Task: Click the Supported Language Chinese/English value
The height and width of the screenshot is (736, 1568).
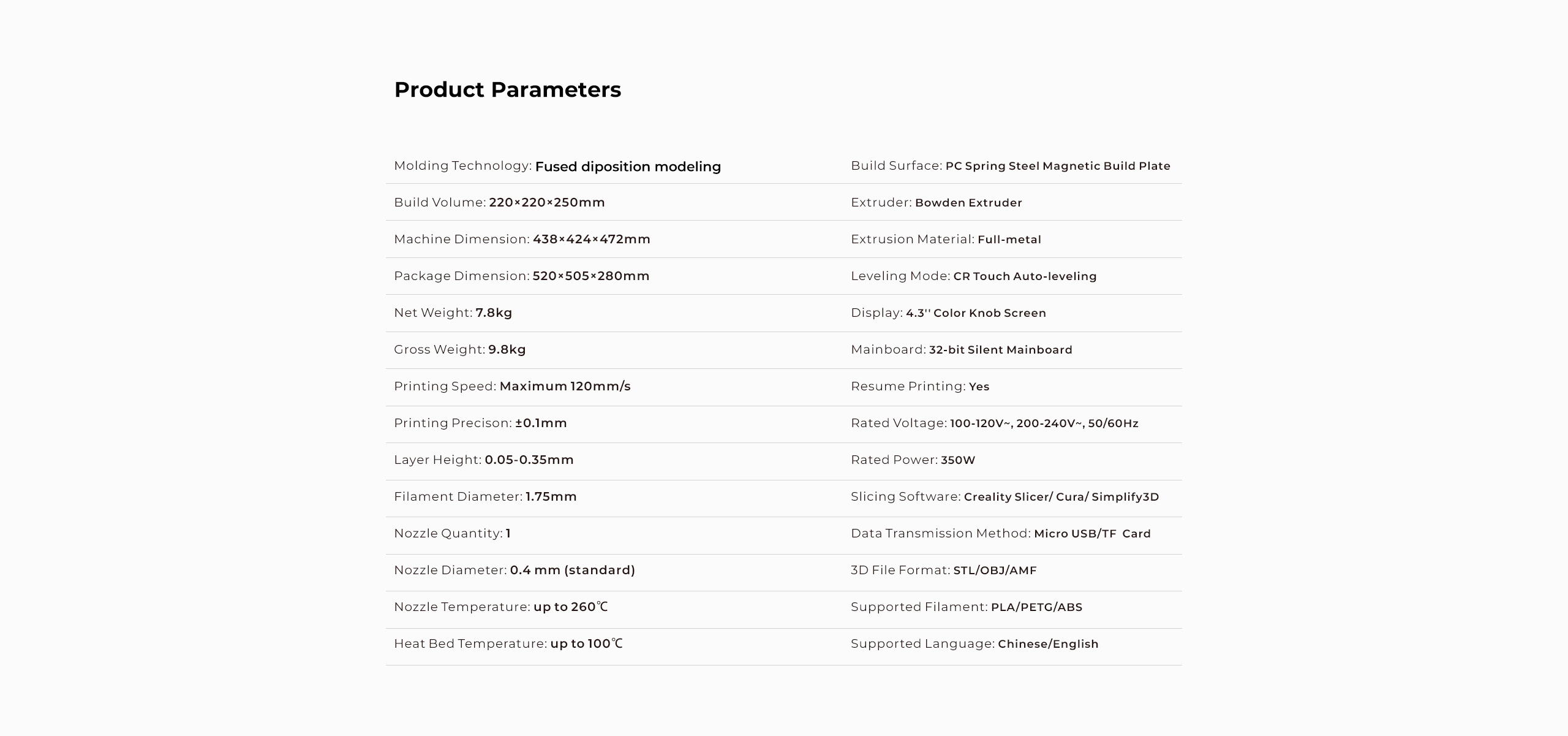Action: (x=1047, y=644)
